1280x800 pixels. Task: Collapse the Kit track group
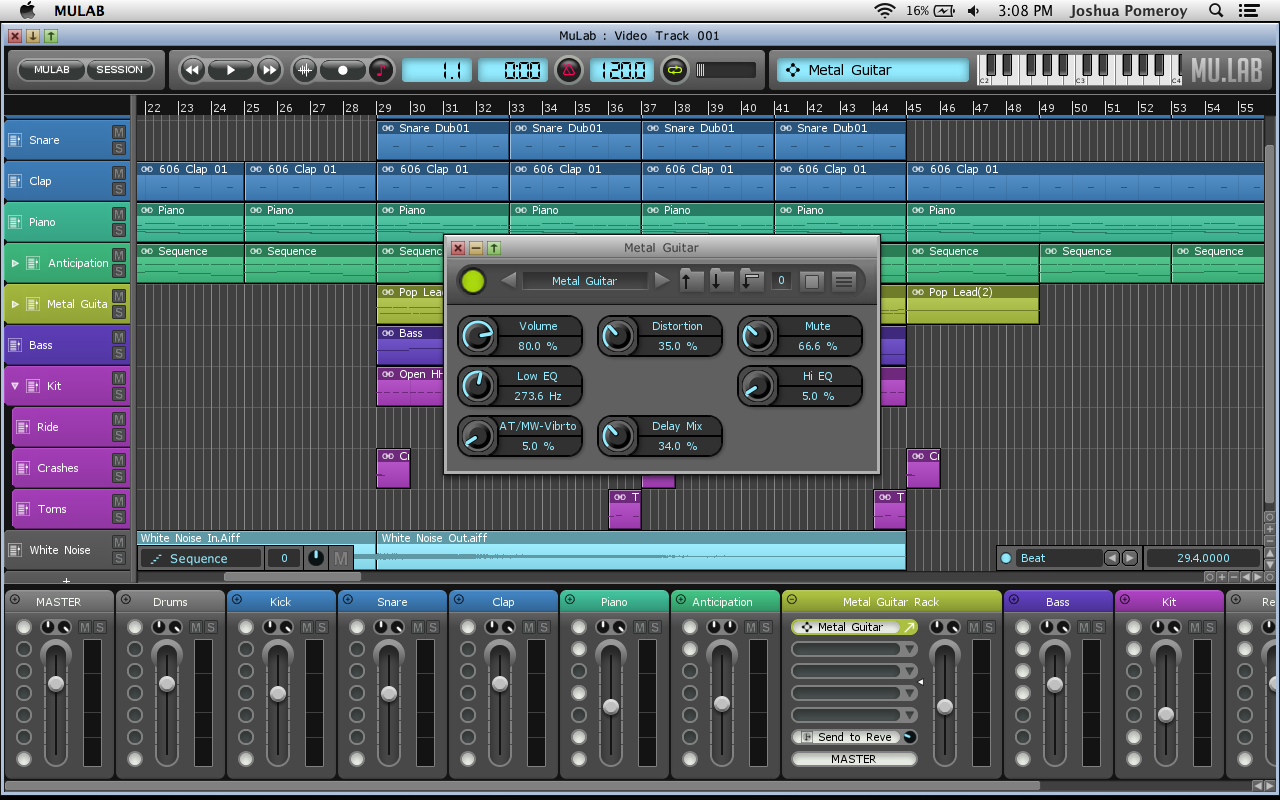[15, 386]
